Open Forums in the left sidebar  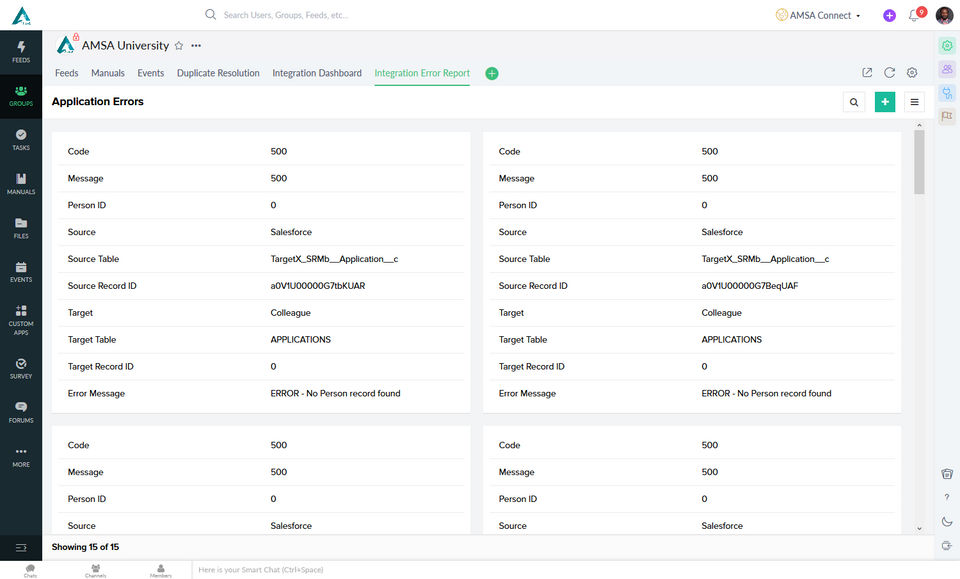(x=21, y=413)
